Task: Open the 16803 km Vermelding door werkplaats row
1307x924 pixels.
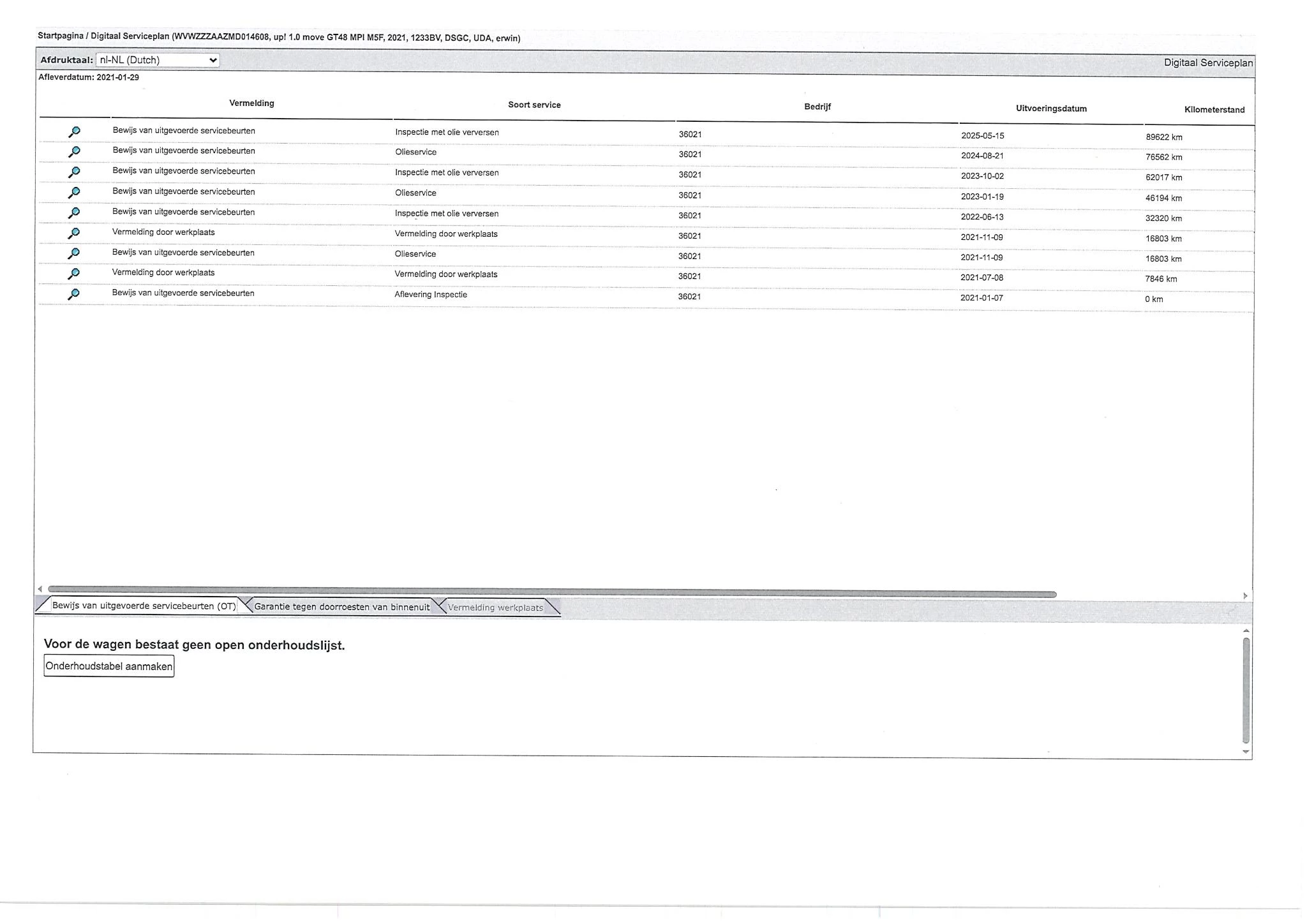Action: pos(74,234)
